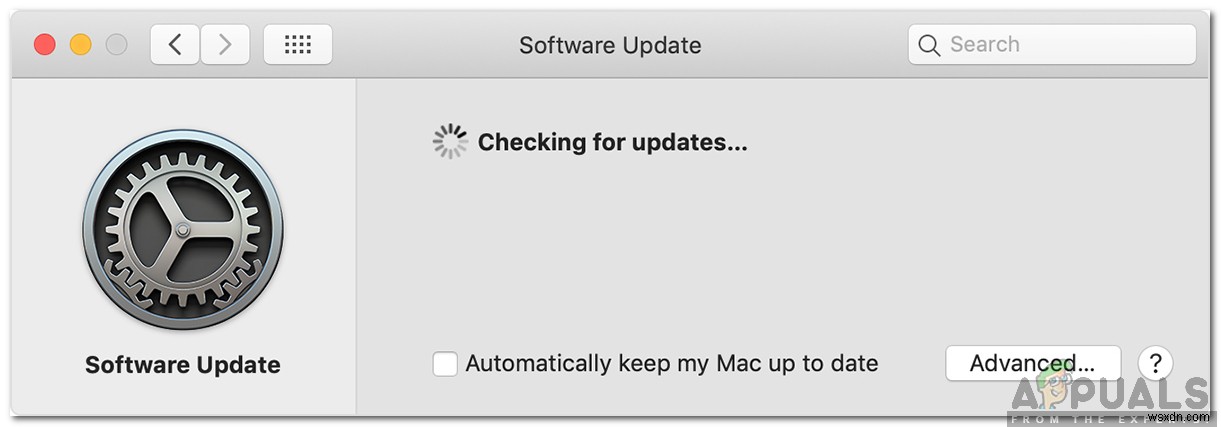Image resolution: width=1221 pixels, height=427 pixels.
Task: Click the Appuals watermark logo
Action: pyautogui.click(x=1110, y=392)
